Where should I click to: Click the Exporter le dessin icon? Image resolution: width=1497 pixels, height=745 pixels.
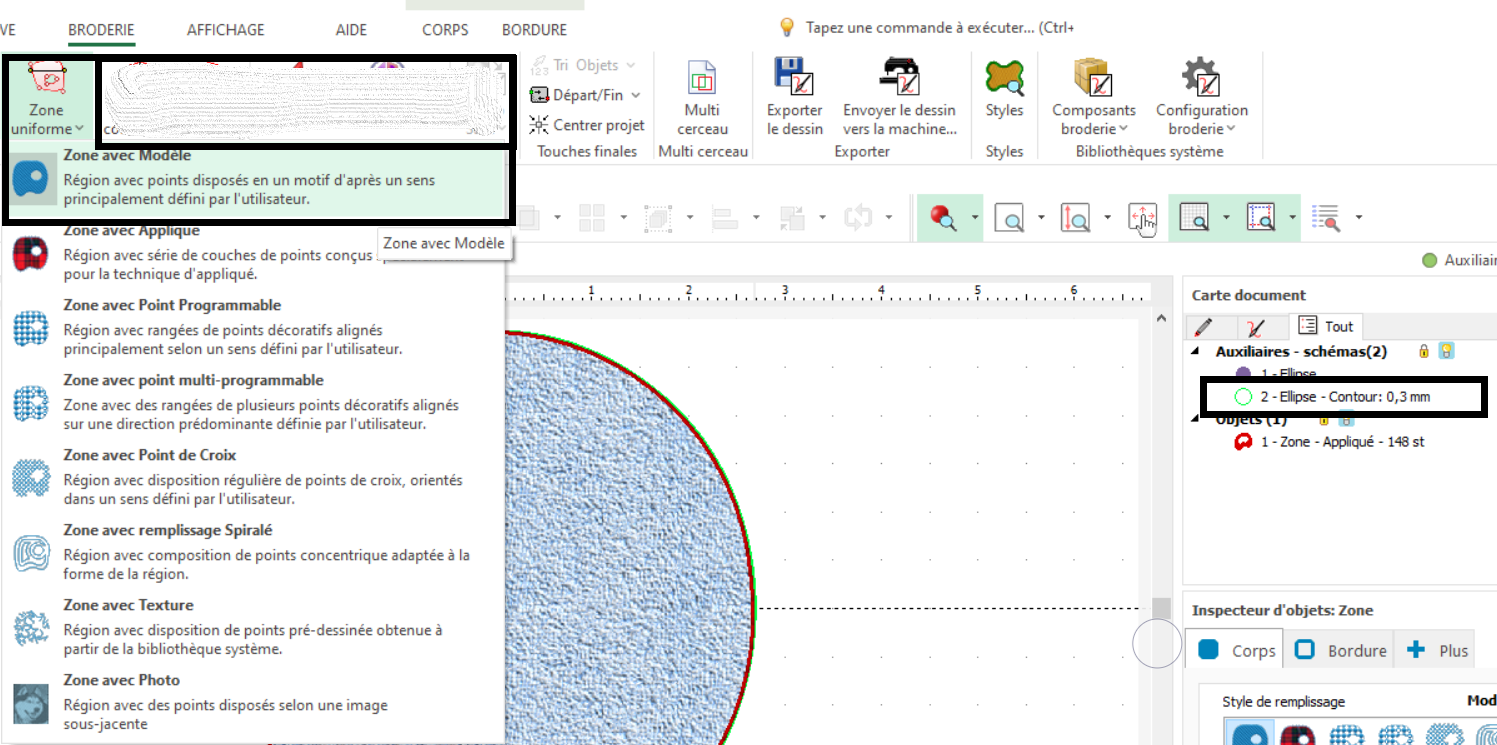[794, 80]
